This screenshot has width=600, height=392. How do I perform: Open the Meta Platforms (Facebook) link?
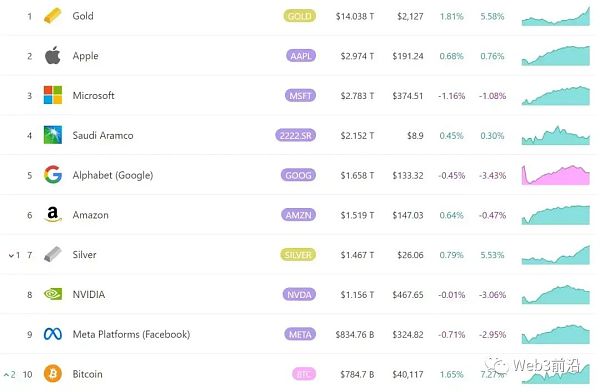tap(131, 334)
